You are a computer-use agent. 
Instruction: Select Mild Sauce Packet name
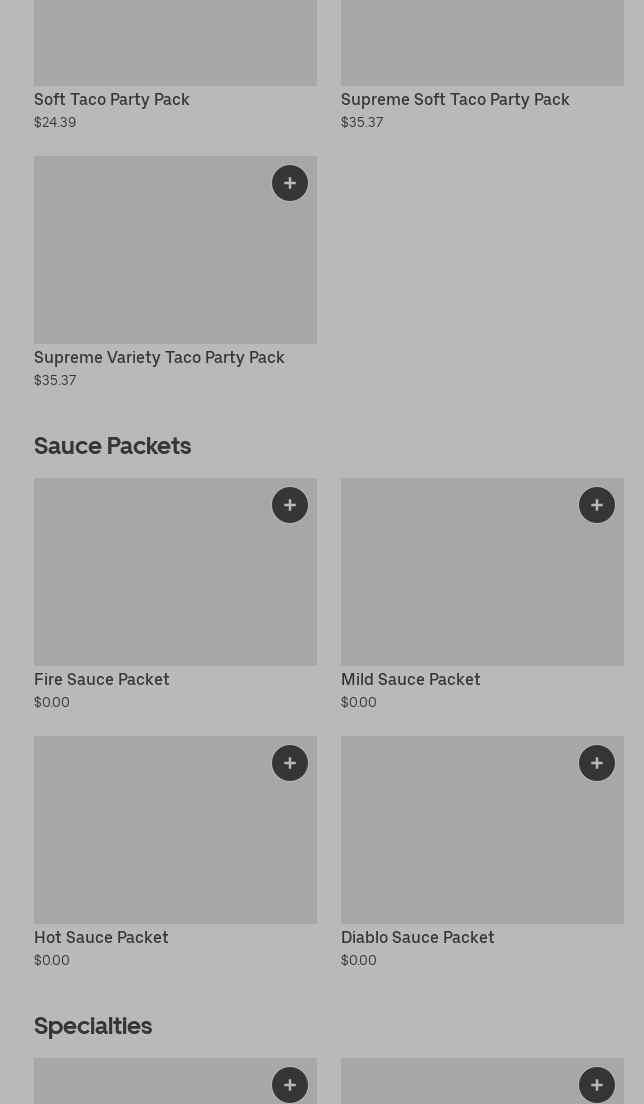point(411,680)
